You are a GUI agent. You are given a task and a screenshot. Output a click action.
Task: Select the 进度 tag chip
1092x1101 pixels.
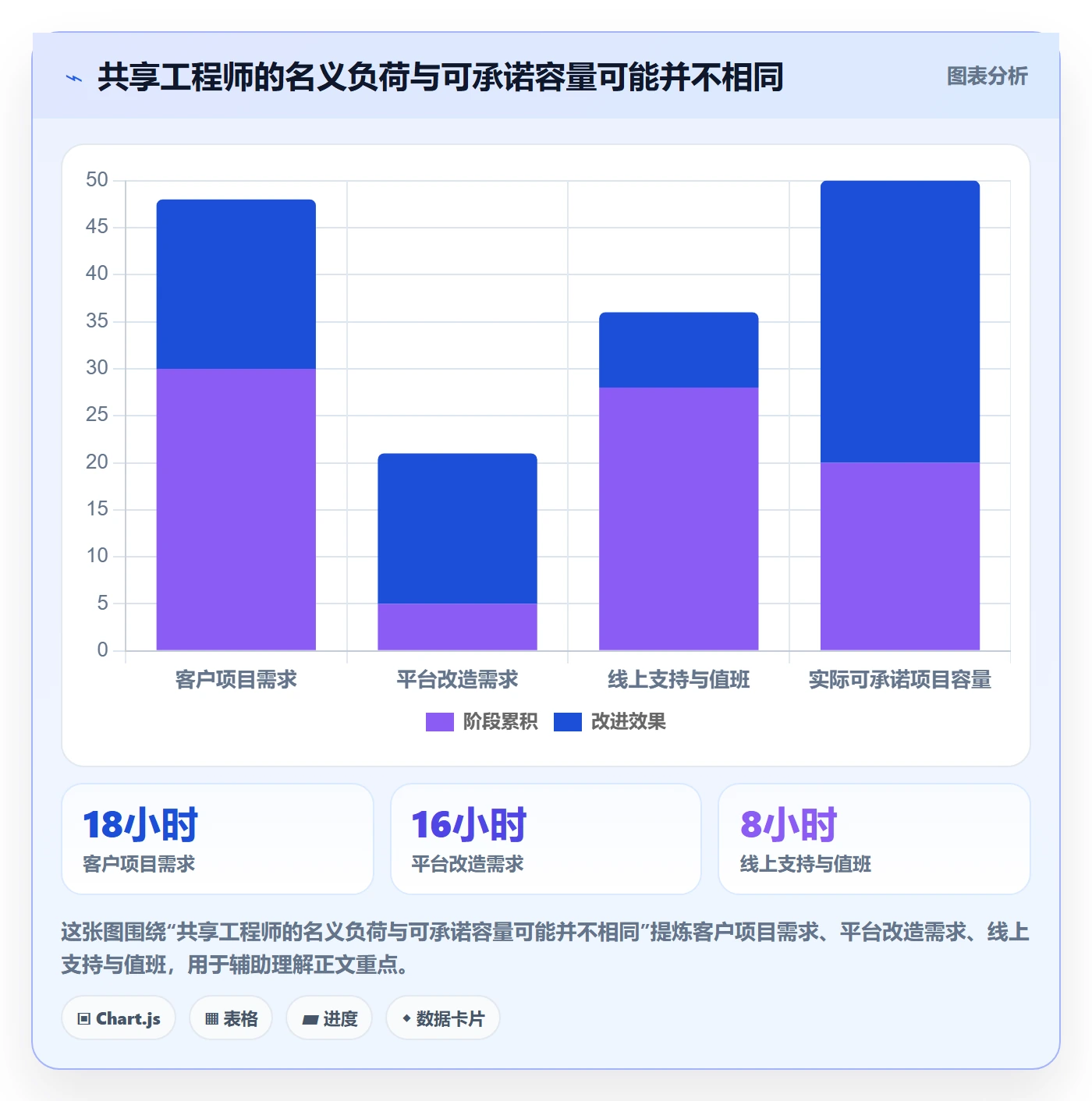click(329, 1018)
